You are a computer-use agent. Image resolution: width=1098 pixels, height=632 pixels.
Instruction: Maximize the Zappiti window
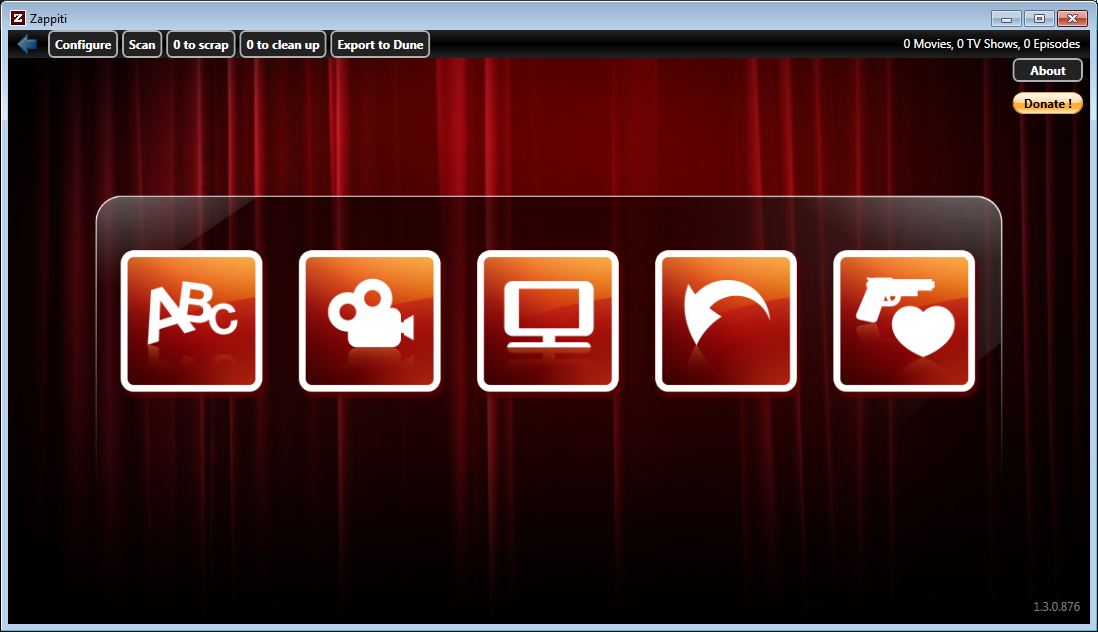point(1039,18)
